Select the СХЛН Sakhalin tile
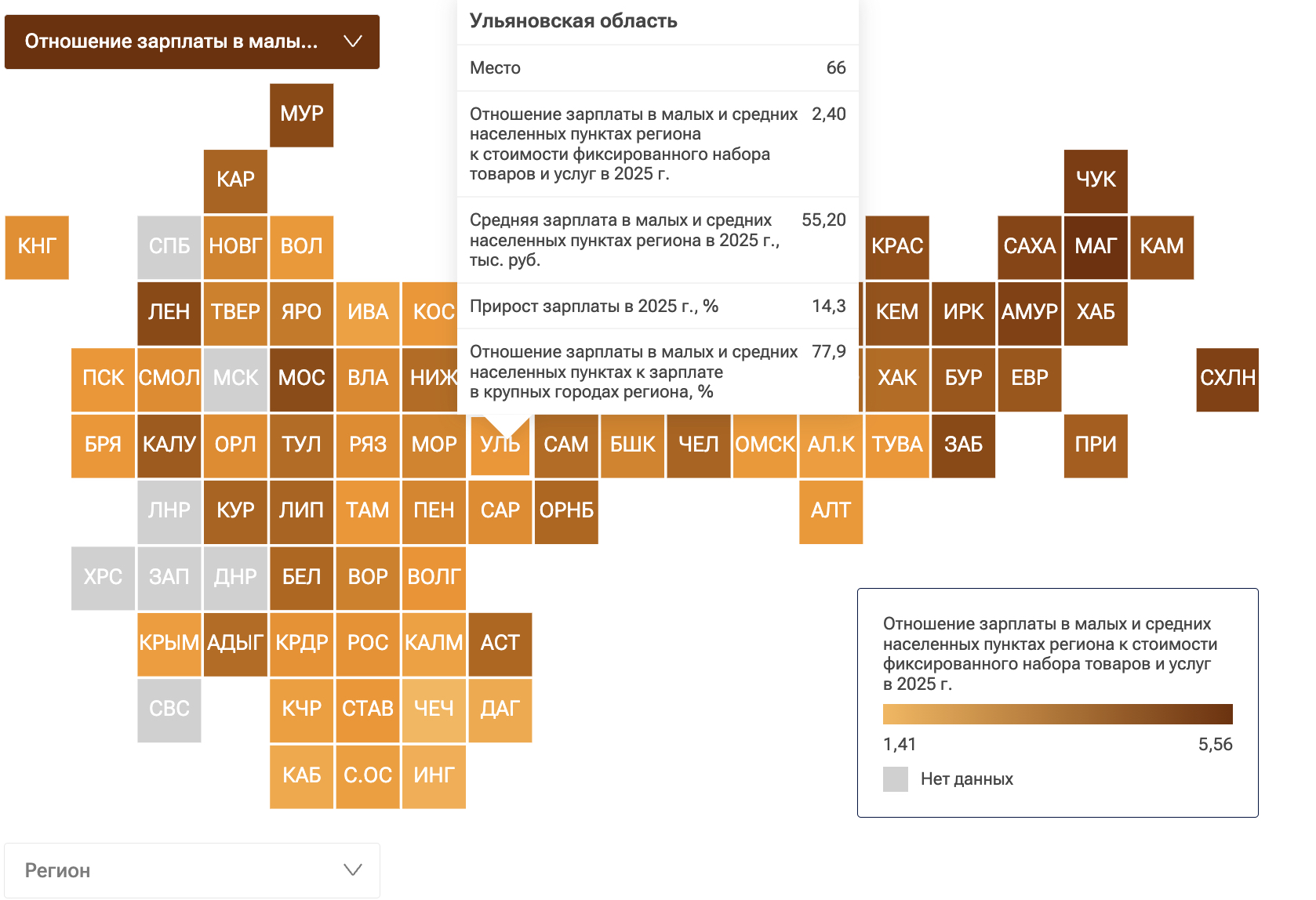The image size is (1316, 900). [1227, 379]
